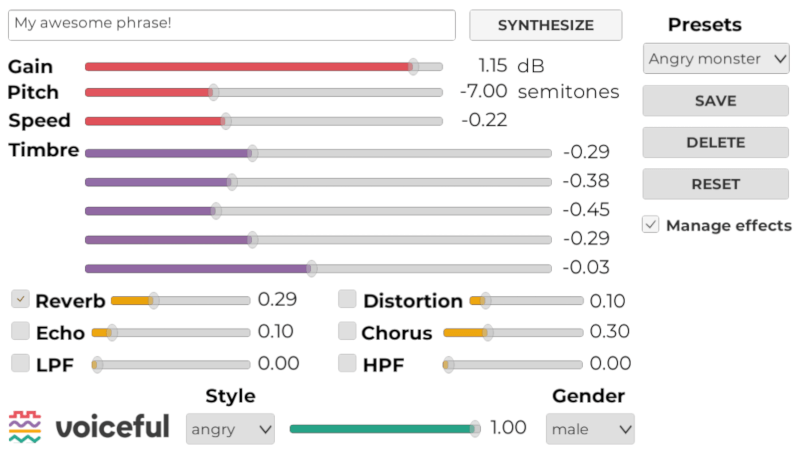Viewport: 800px width, 458px height.
Task: Click the Gain slider handle
Action: pyautogui.click(x=413, y=66)
